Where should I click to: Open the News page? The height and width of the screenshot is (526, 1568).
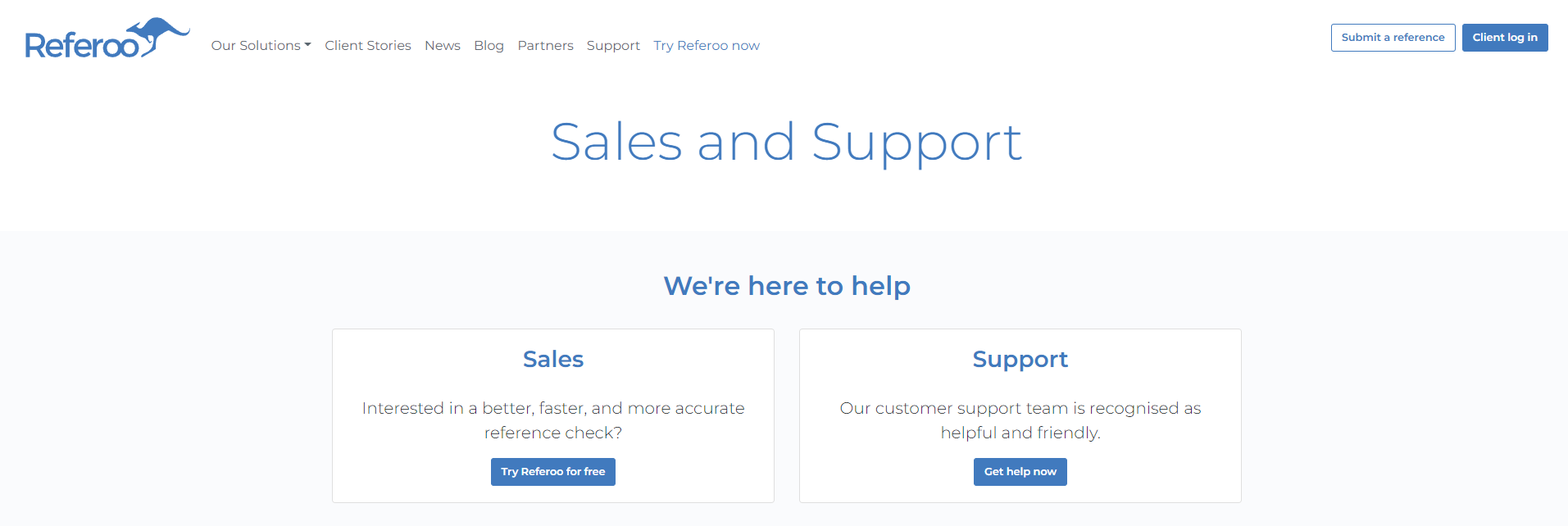coord(442,45)
